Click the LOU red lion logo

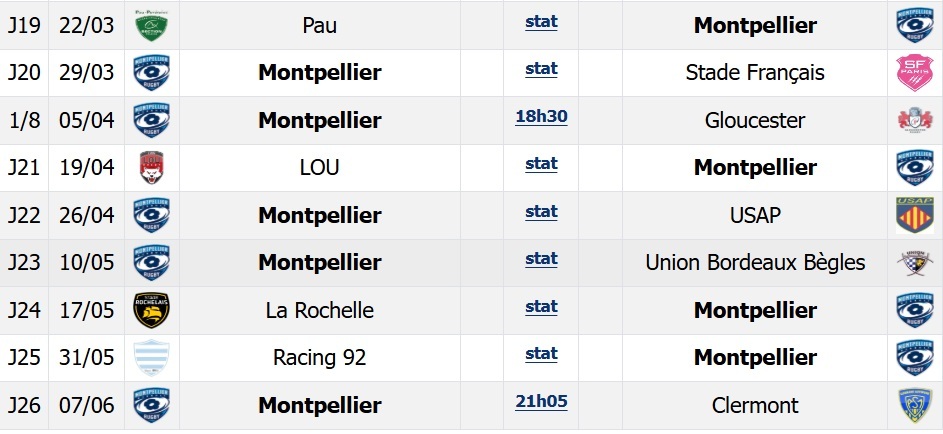(152, 168)
